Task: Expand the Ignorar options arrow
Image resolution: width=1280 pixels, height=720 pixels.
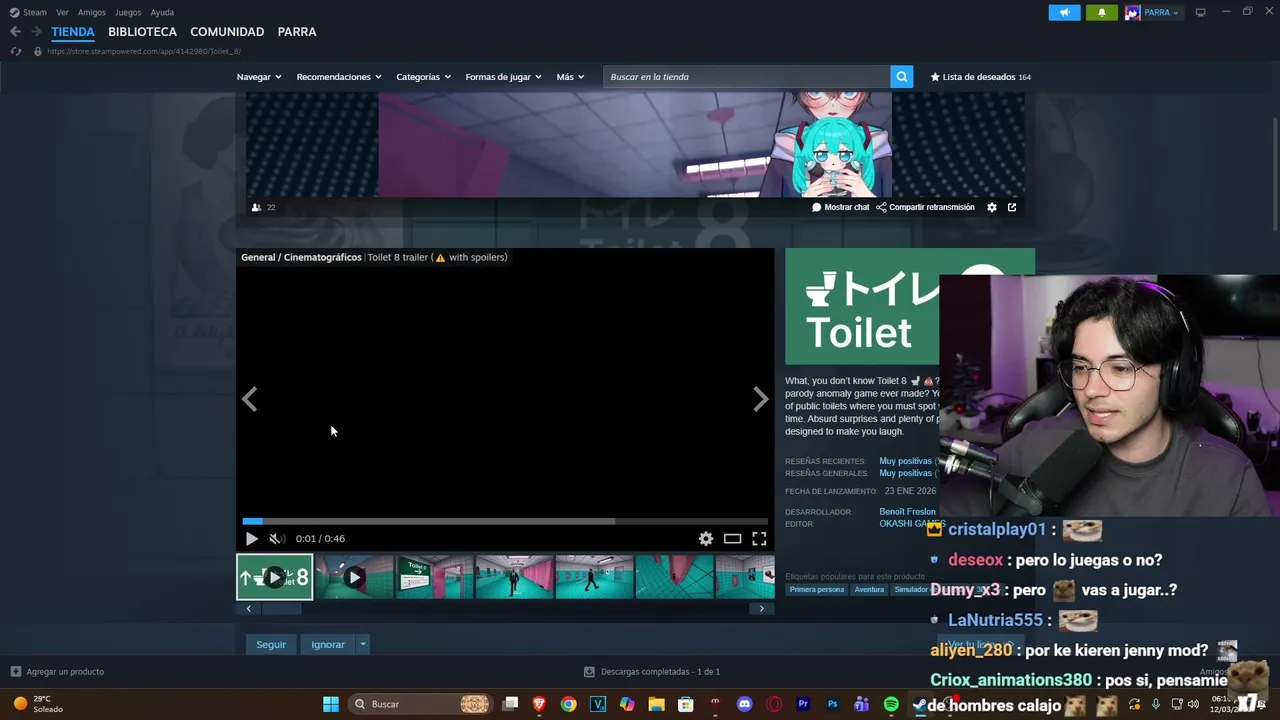Action: tap(363, 644)
